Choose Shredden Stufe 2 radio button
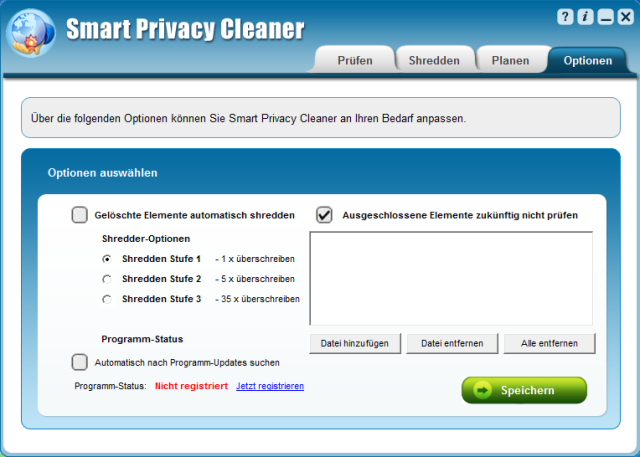Image resolution: width=640 pixels, height=457 pixels. tap(107, 279)
